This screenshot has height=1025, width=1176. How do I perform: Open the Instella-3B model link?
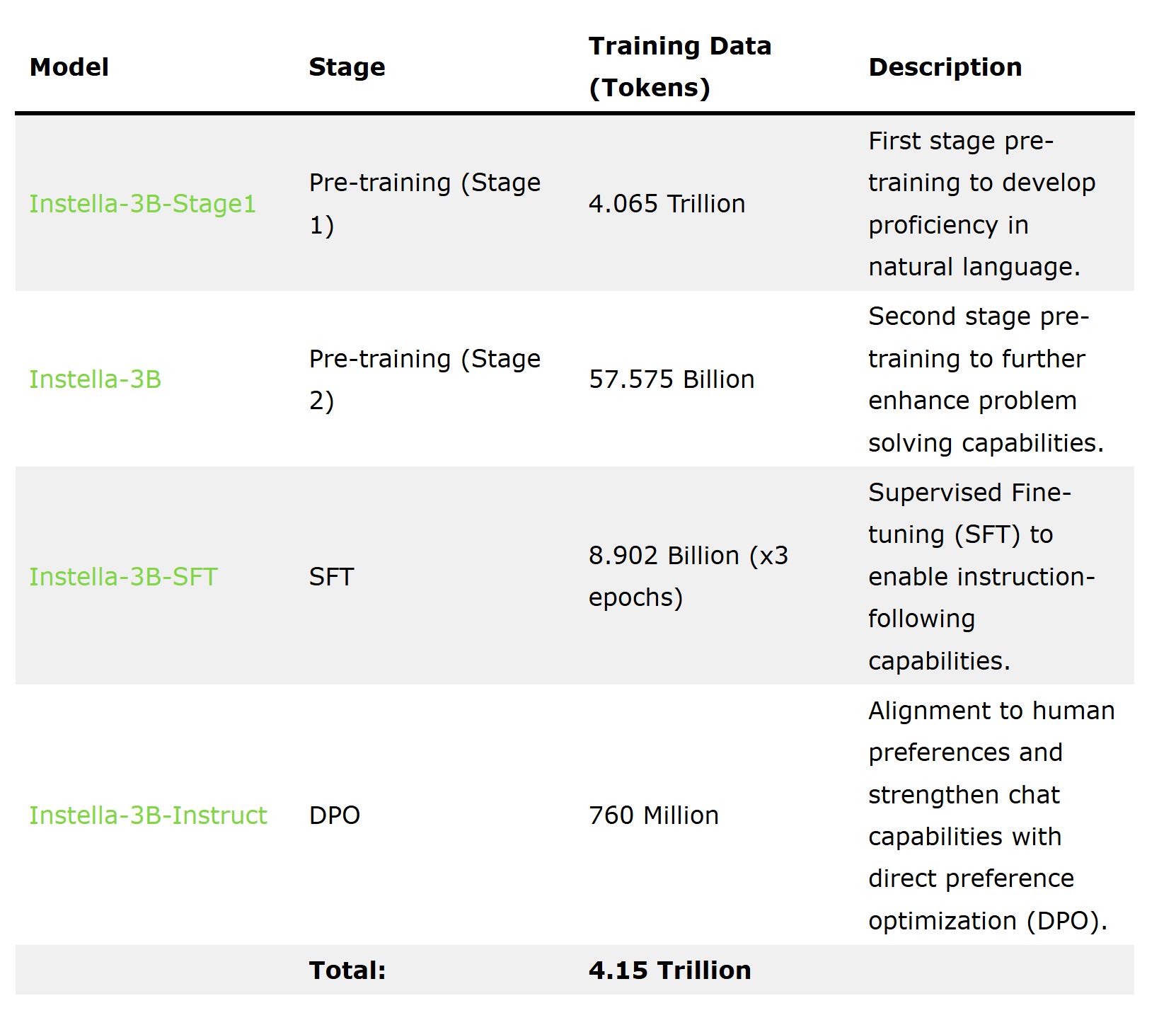coord(96,379)
